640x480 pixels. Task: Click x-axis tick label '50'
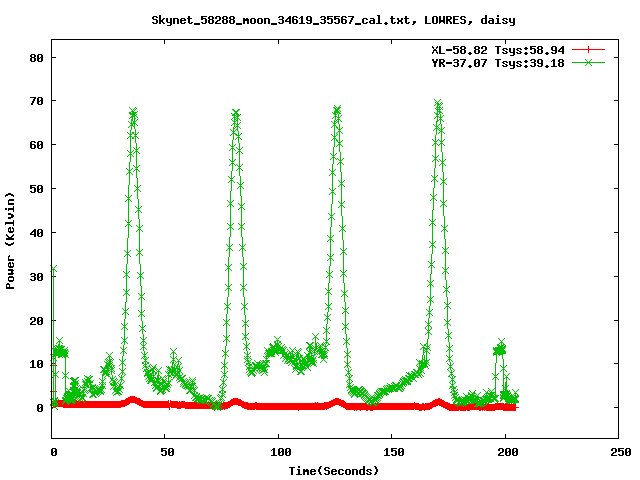[x=167, y=452]
